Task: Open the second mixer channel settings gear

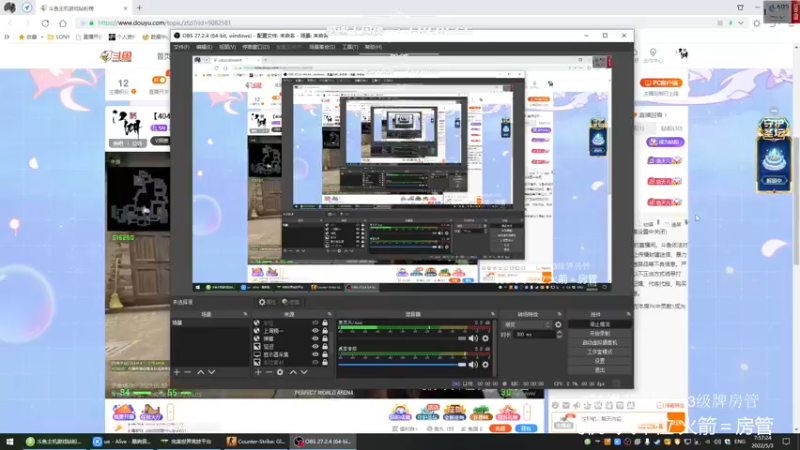Action: tap(485, 364)
